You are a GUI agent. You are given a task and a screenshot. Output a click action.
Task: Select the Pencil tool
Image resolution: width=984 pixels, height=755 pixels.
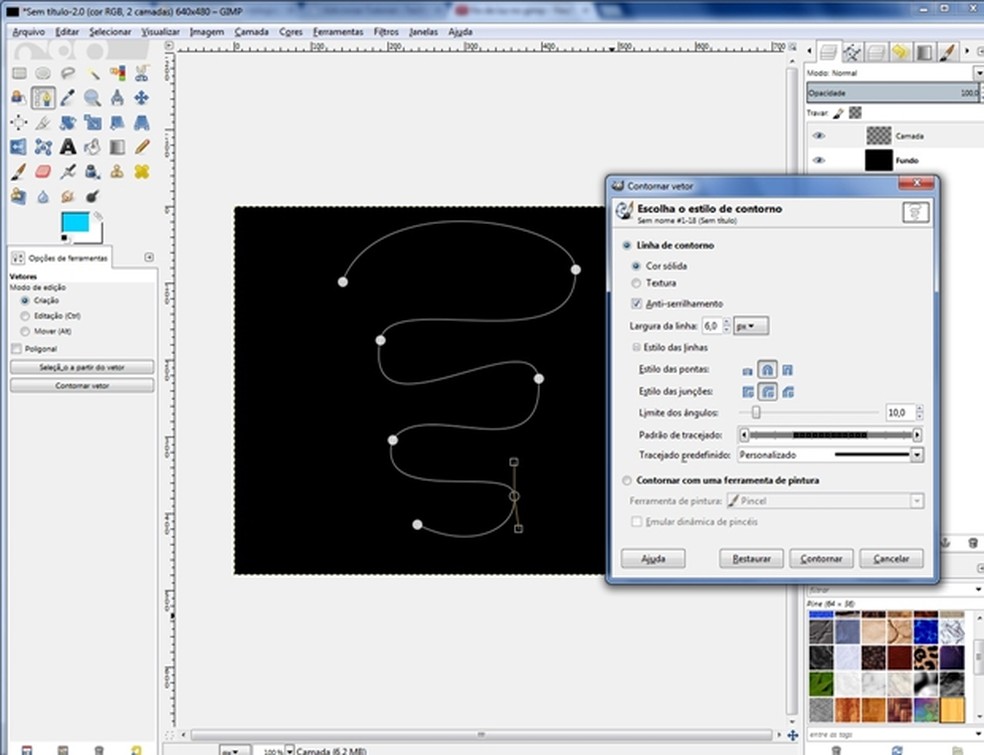coord(142,147)
